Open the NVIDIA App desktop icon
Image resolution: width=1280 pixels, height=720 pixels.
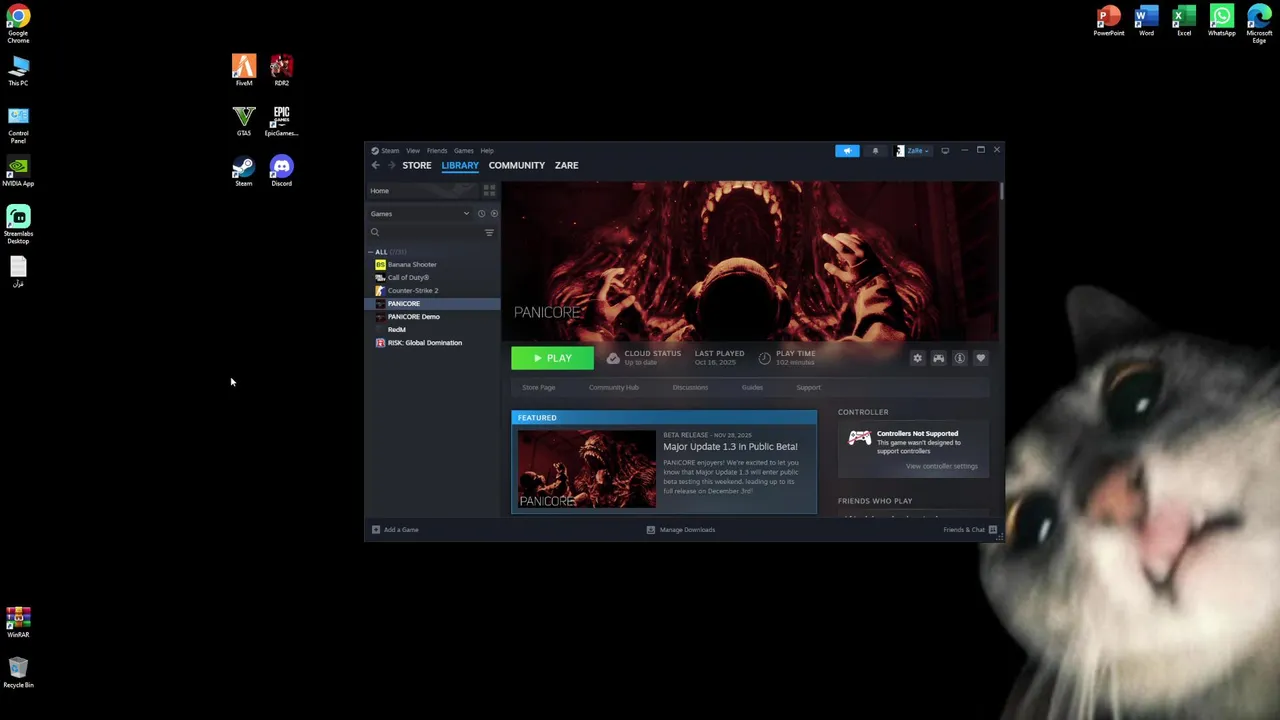click(18, 171)
